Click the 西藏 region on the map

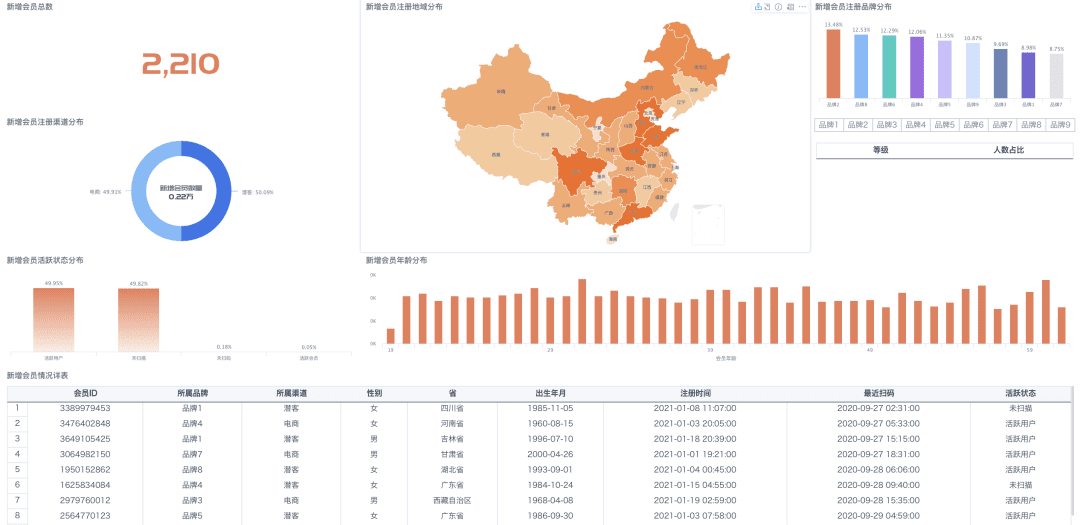click(x=495, y=154)
